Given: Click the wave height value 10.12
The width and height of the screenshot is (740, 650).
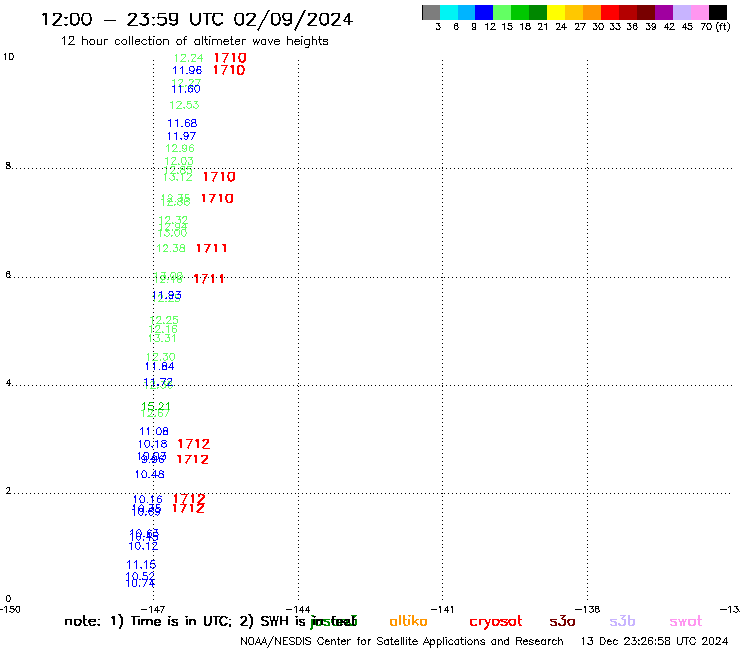Looking at the screenshot, I should (143, 546).
